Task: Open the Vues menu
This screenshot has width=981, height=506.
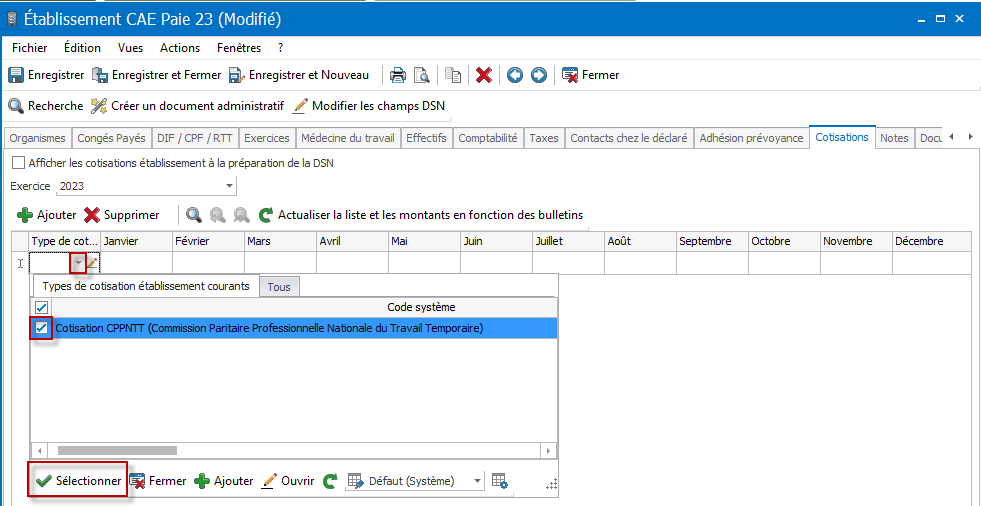Action: coord(130,48)
